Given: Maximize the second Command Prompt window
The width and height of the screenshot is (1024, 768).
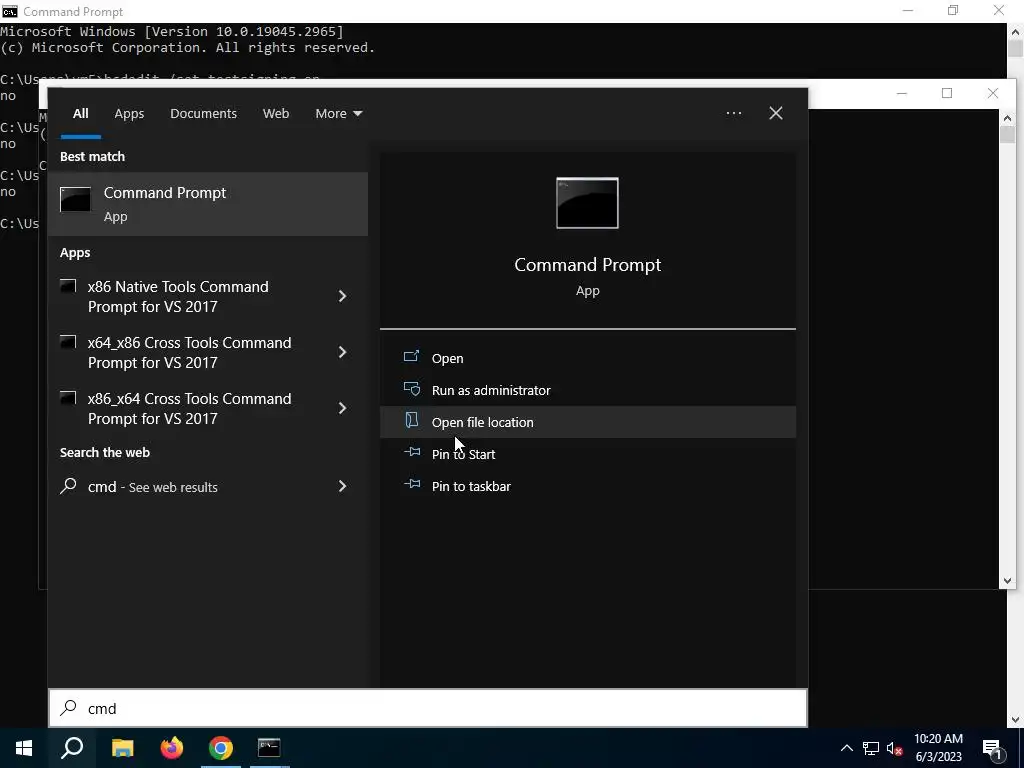Looking at the screenshot, I should coord(947,93).
